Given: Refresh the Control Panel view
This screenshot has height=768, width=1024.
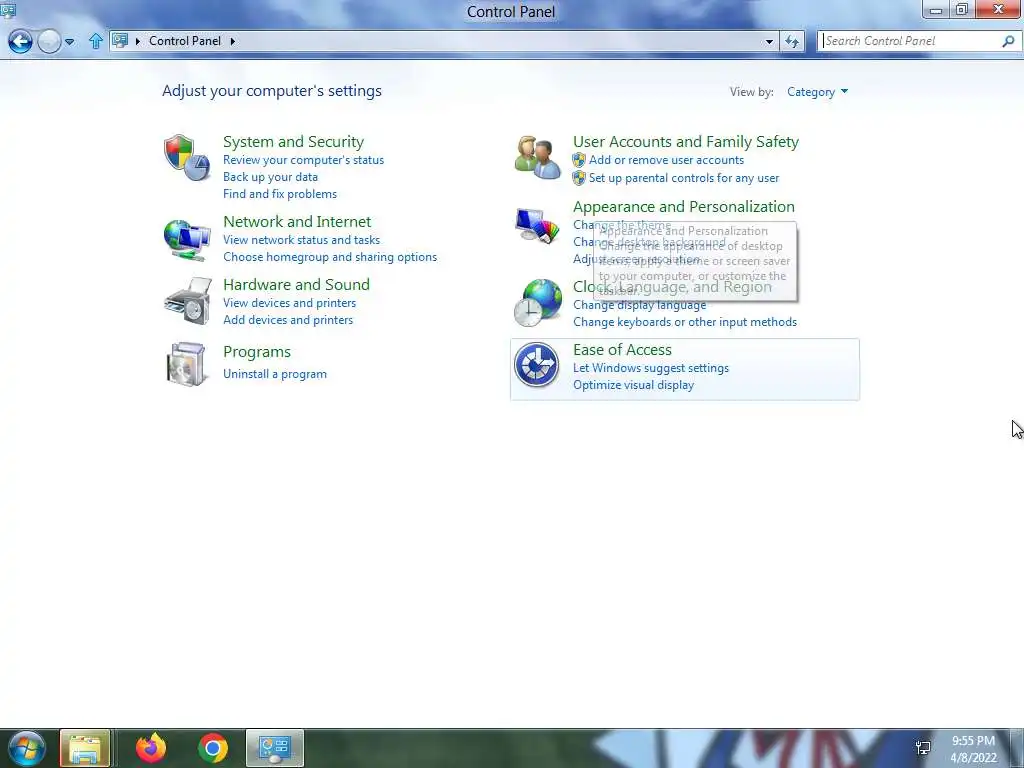Looking at the screenshot, I should tap(792, 42).
